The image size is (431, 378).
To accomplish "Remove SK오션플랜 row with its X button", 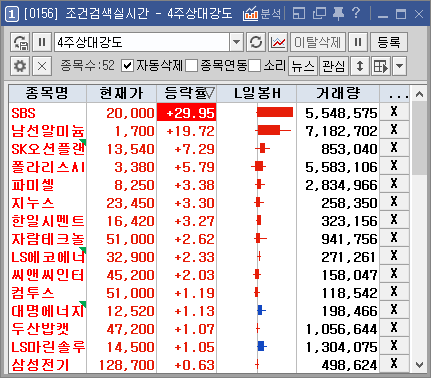I will pos(394,148).
